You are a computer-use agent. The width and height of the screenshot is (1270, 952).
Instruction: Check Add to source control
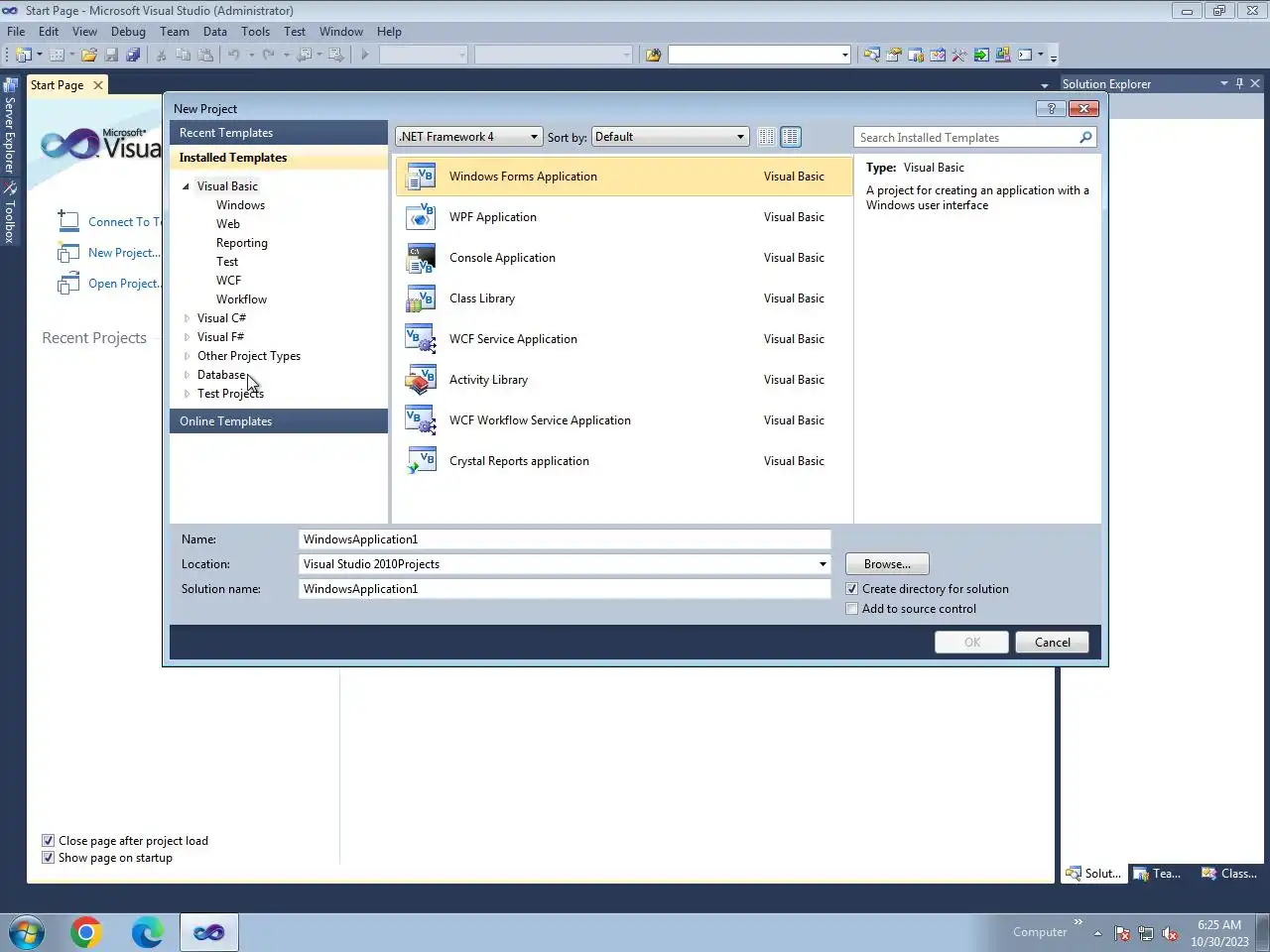click(851, 609)
